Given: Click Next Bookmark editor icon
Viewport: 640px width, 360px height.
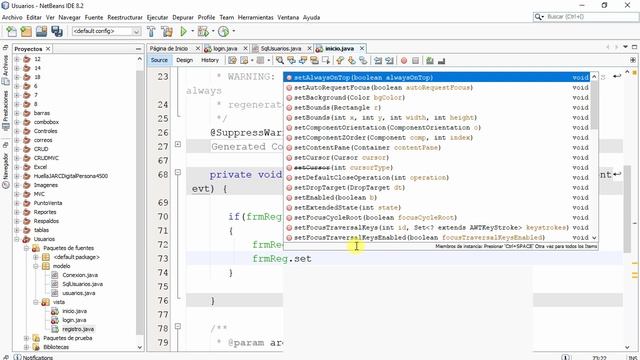Looking at the screenshot, I should click(351, 60).
